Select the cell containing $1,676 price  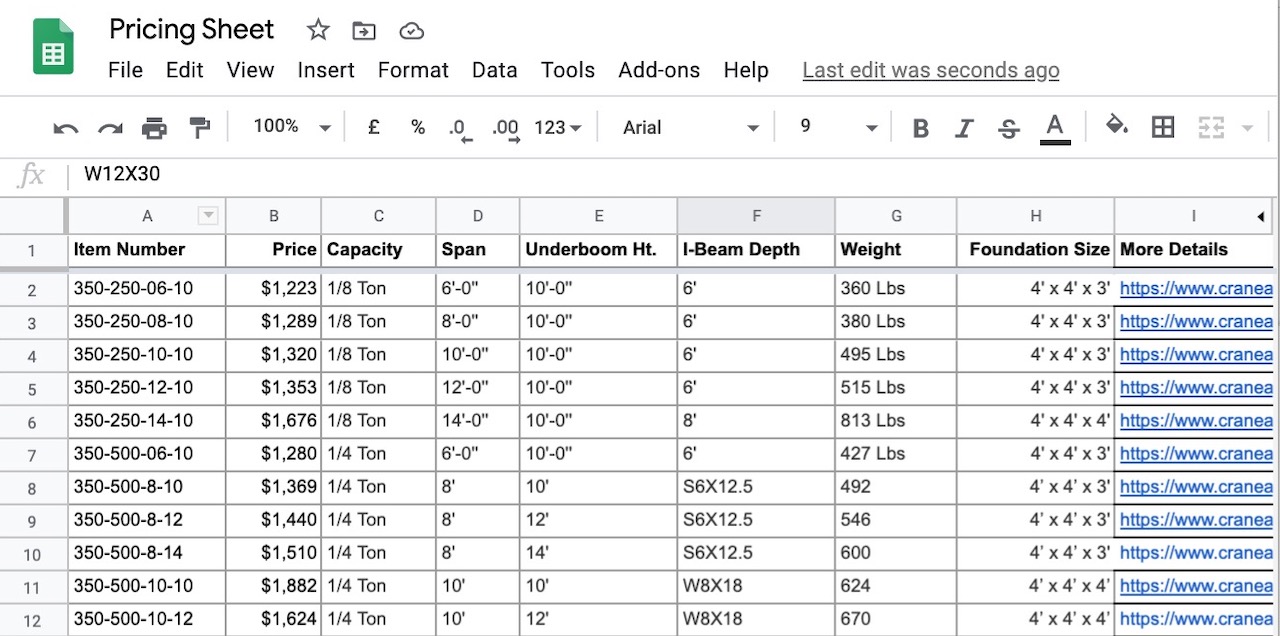point(274,421)
